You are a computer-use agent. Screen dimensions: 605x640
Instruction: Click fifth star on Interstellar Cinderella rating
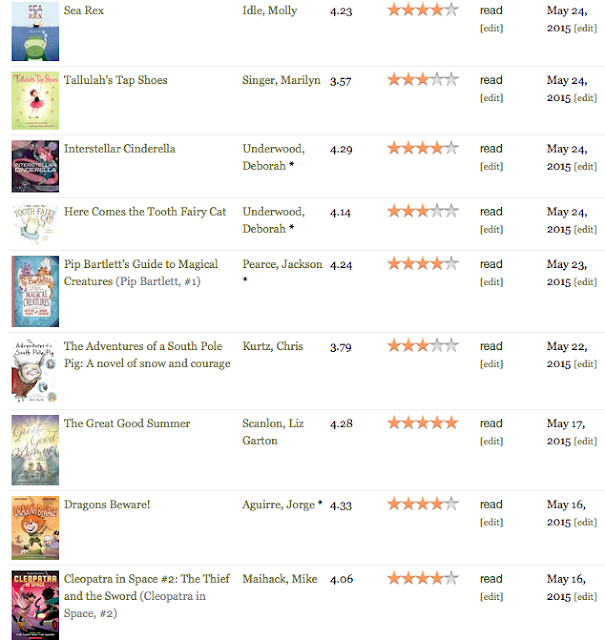(452, 148)
